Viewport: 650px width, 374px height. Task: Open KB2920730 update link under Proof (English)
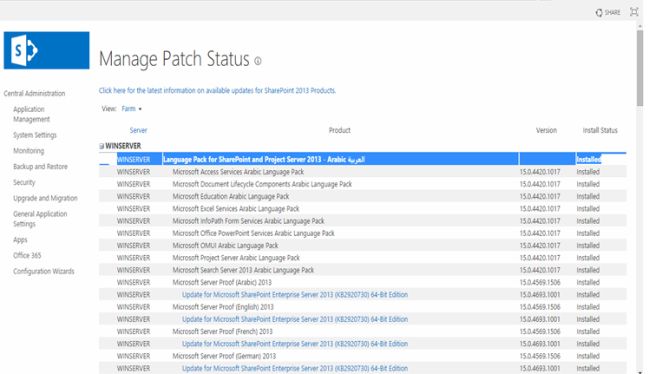pyautogui.click(x=295, y=319)
